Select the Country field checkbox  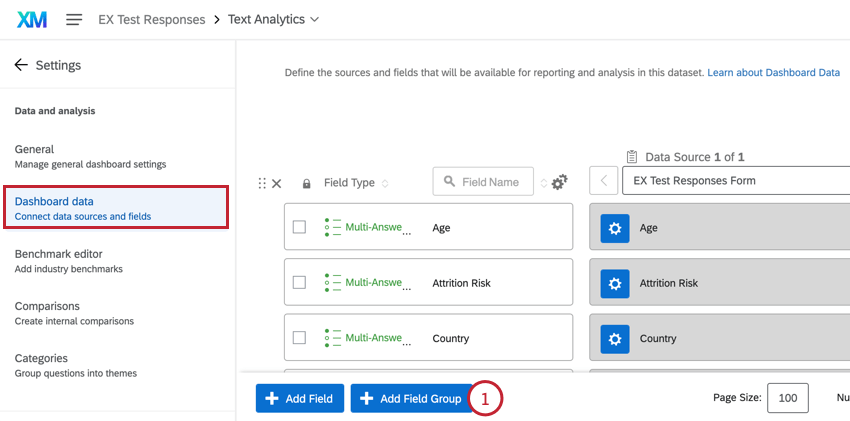coord(299,338)
